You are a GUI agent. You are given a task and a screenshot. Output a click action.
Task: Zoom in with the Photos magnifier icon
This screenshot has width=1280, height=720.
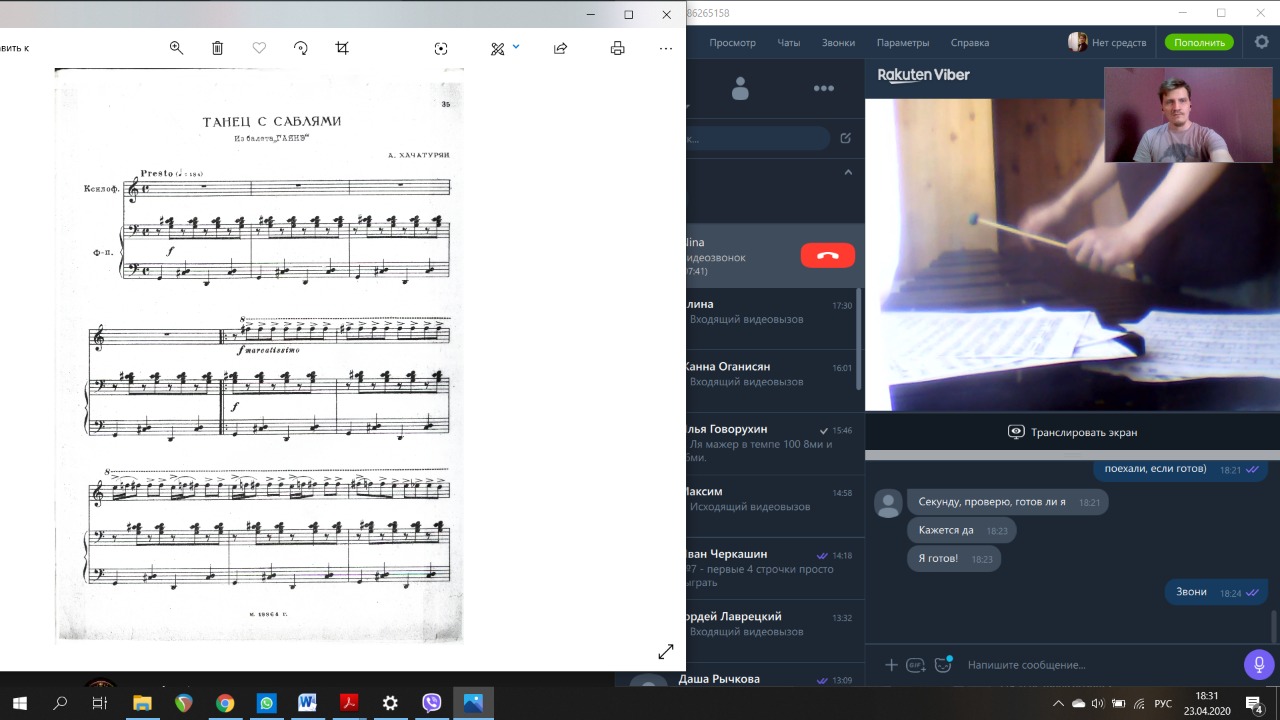[x=176, y=48]
